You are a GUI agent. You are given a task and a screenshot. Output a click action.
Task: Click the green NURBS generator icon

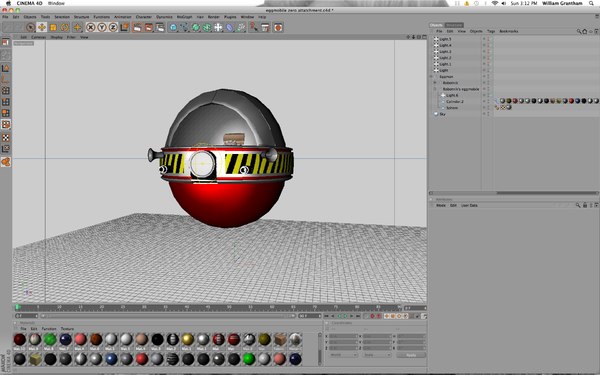196,27
